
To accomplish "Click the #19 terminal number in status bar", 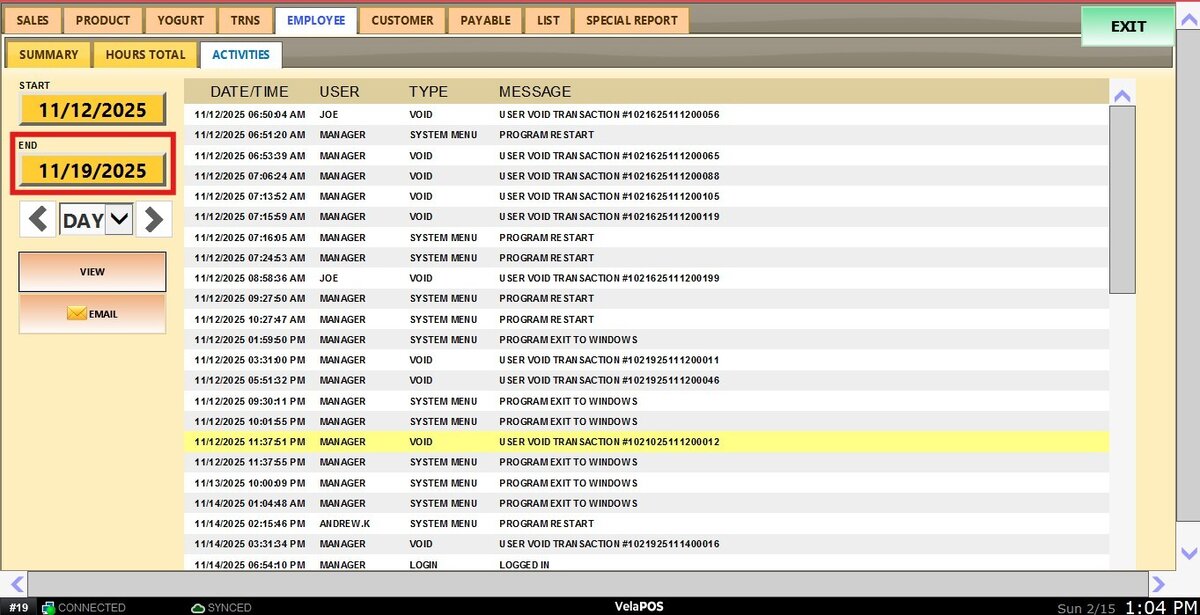I will [x=19, y=607].
